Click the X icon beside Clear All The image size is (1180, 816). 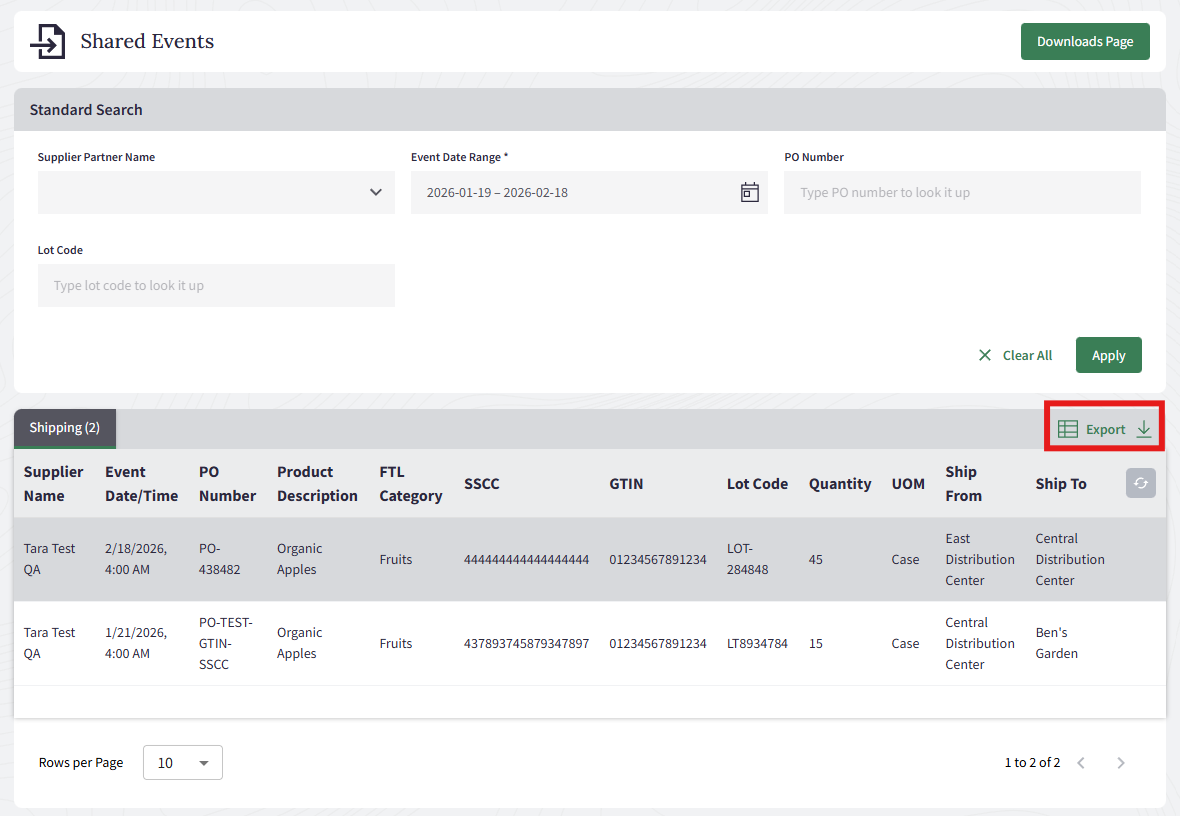985,355
